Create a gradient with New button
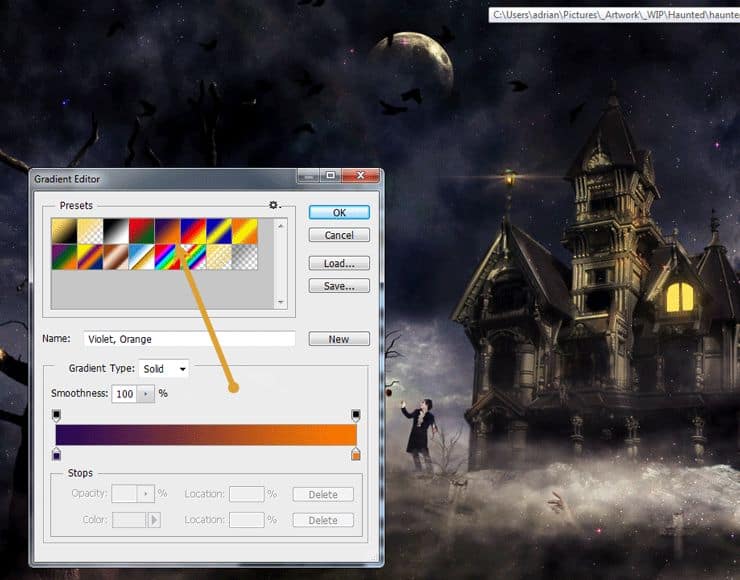Viewport: 740px width, 580px height. [x=339, y=339]
